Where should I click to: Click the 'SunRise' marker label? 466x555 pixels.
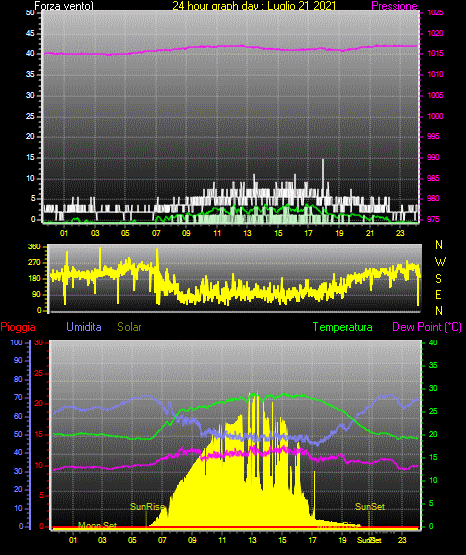[x=147, y=507]
